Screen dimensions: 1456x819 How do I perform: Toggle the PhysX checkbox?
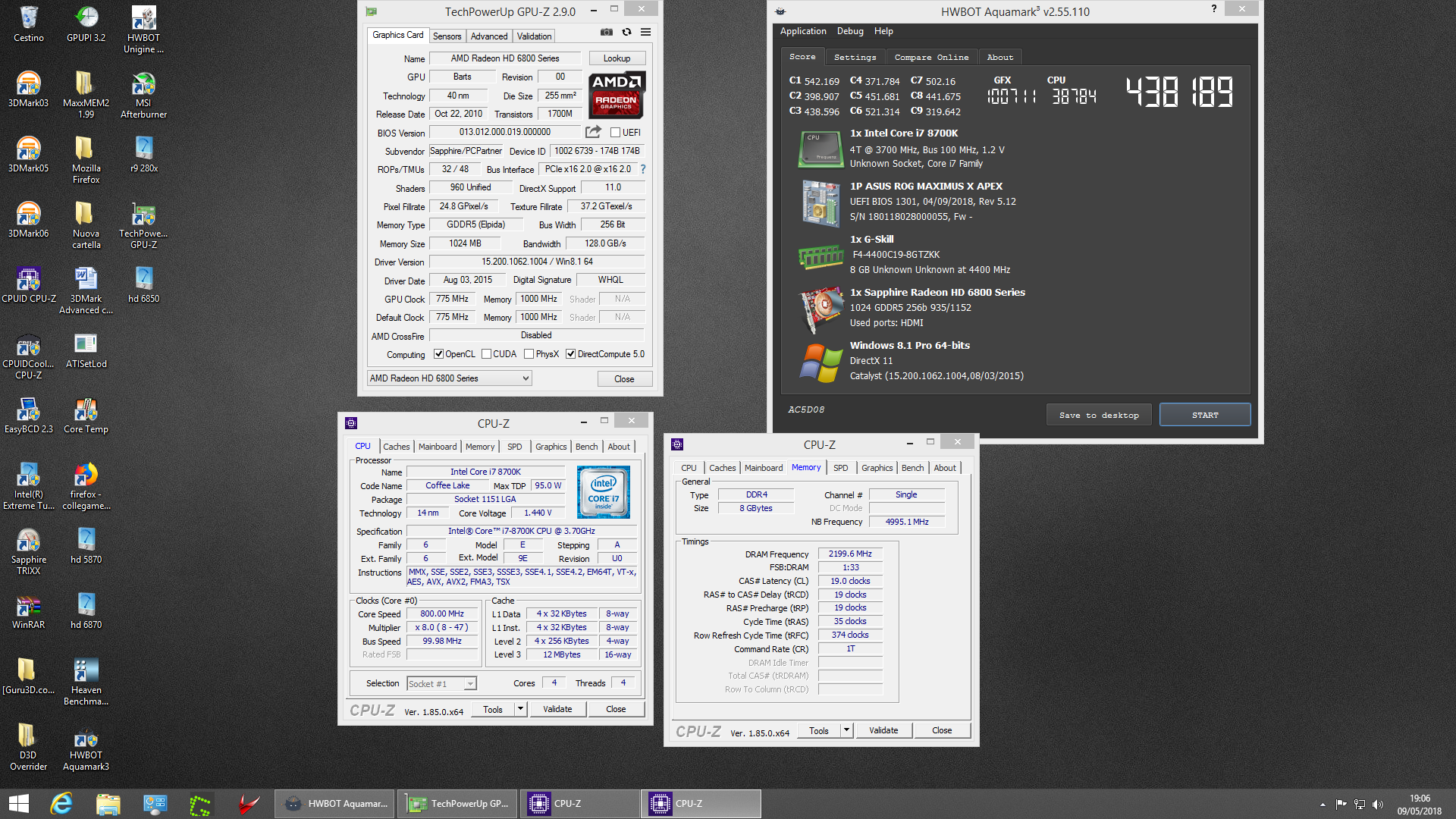529,354
